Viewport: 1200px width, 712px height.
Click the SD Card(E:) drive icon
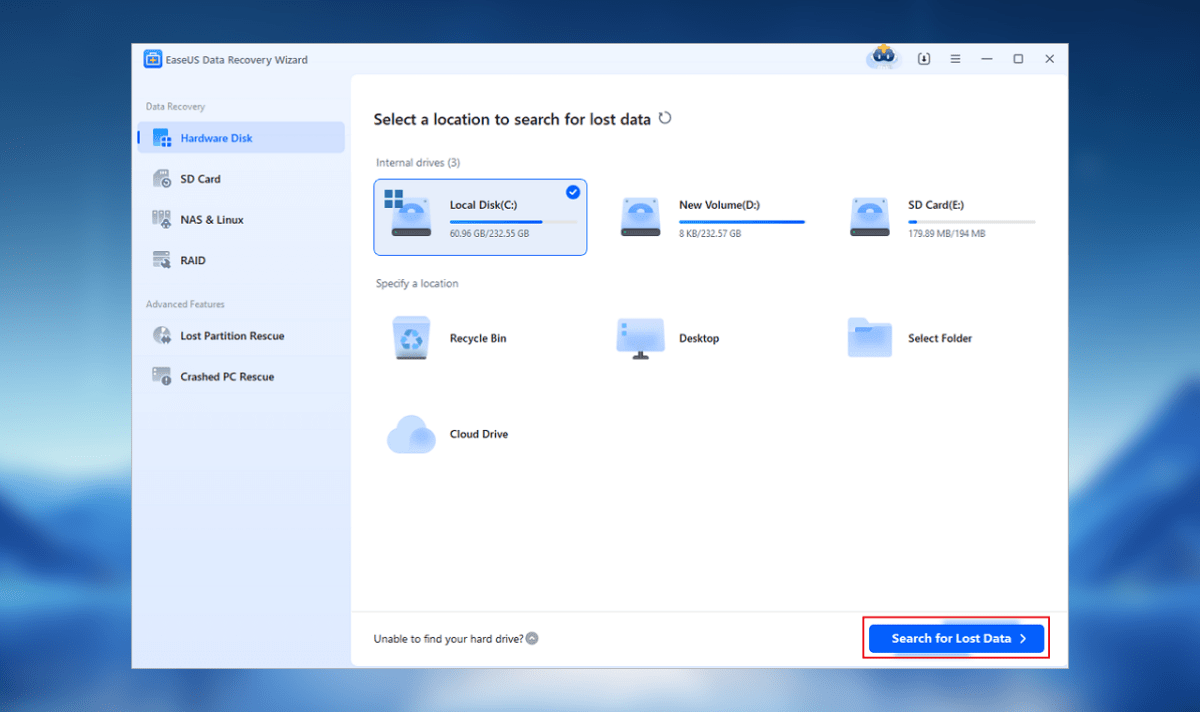click(869, 216)
